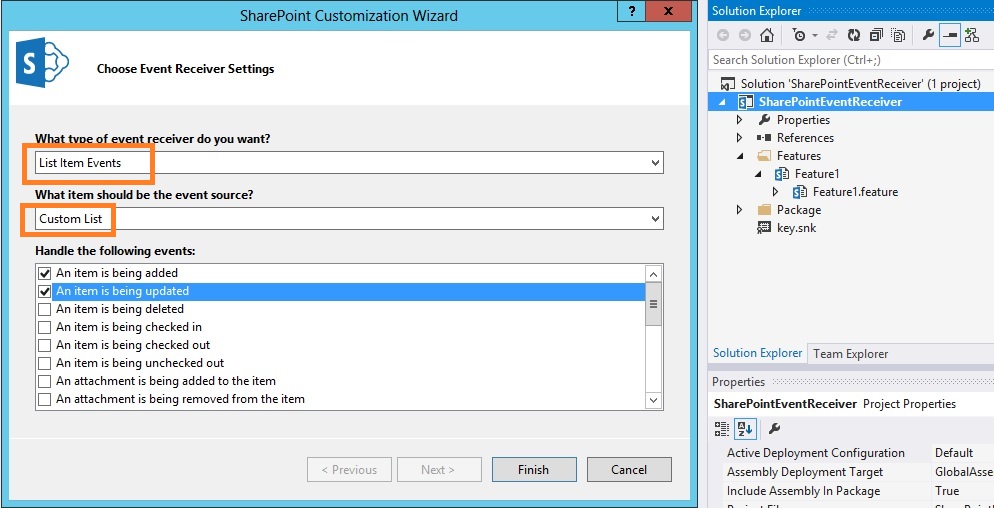This screenshot has width=994, height=508.
Task: Collapse the SharePointEventReceiver project node
Action: tap(723, 102)
